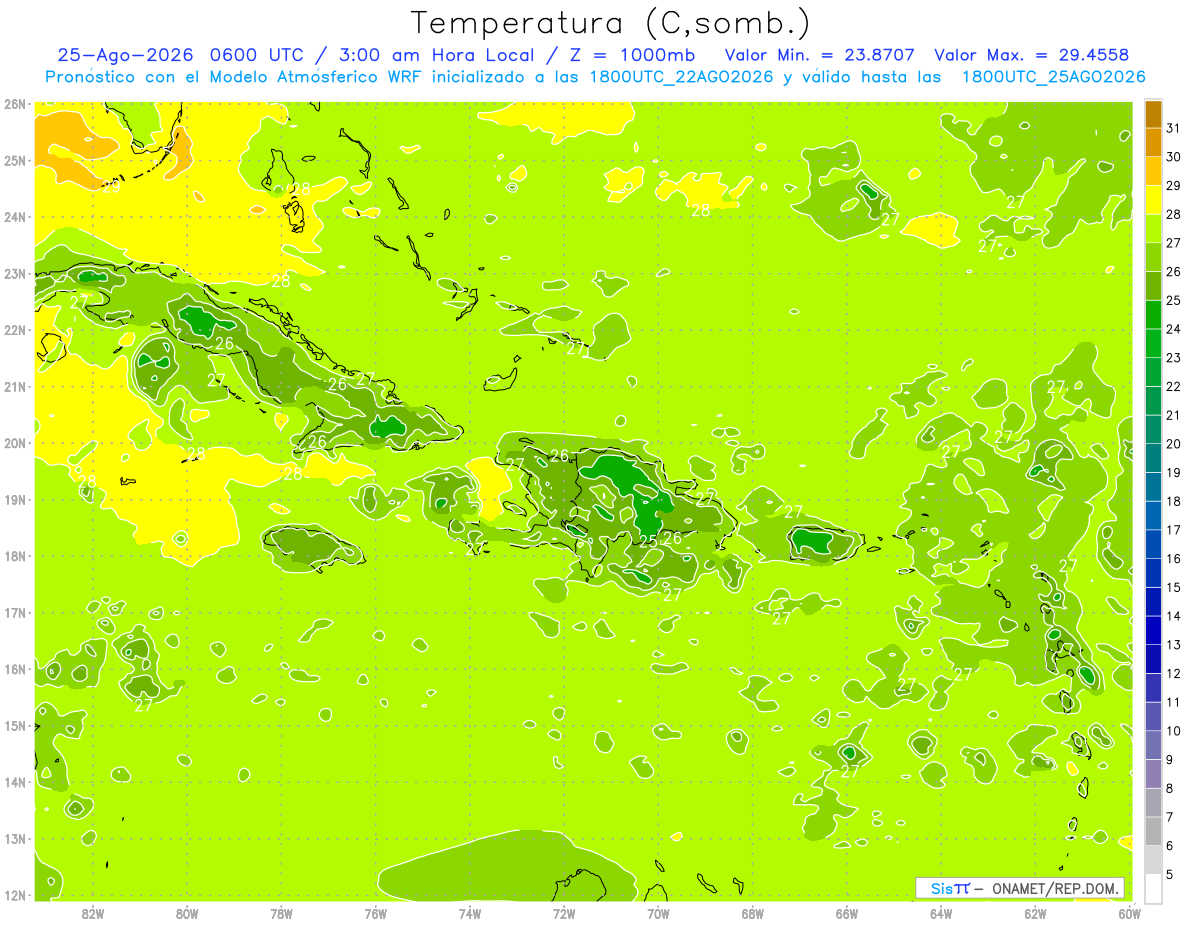This screenshot has height=927, width=1200.
Task: Click the longitude axis label "68W"
Action: coord(752,913)
